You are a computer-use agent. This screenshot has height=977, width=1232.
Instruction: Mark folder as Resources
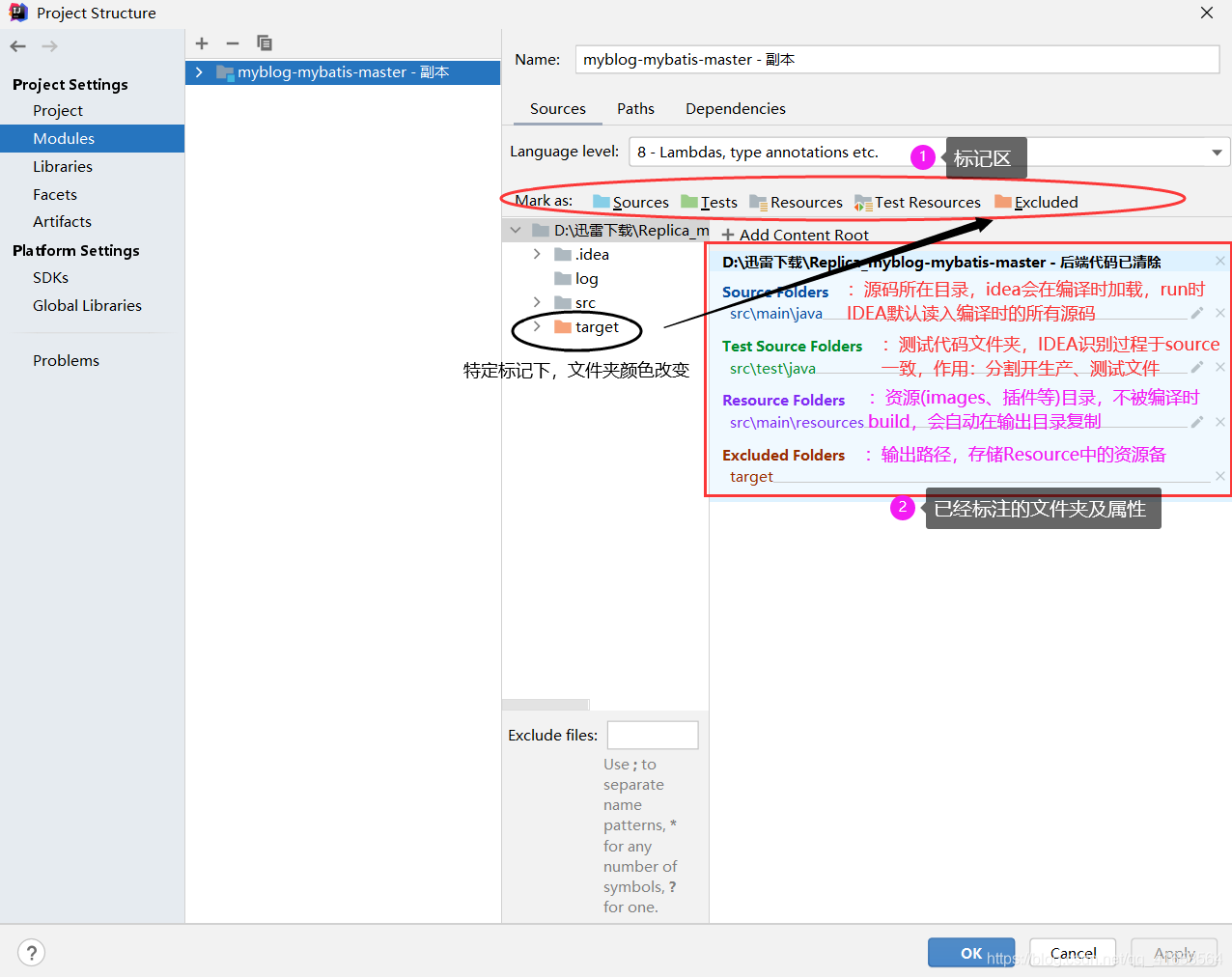pos(796,202)
